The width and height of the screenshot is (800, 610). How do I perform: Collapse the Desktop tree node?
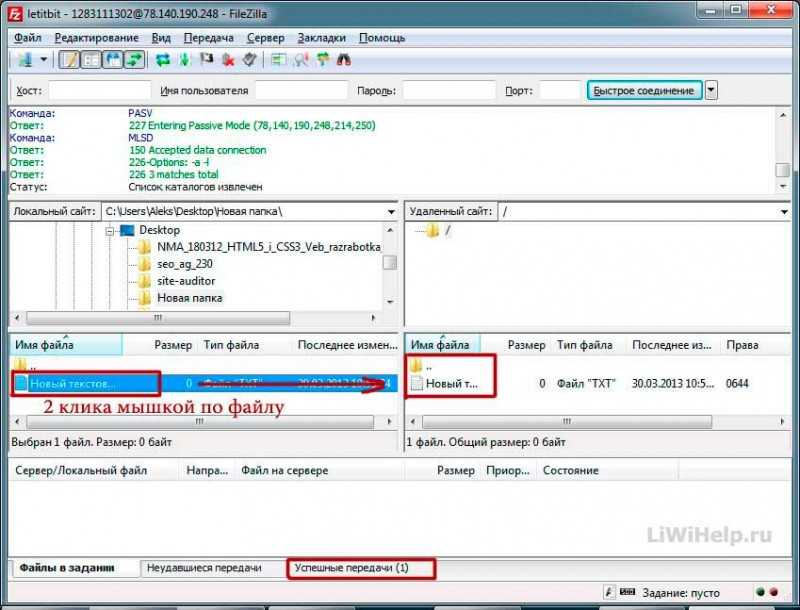point(110,231)
